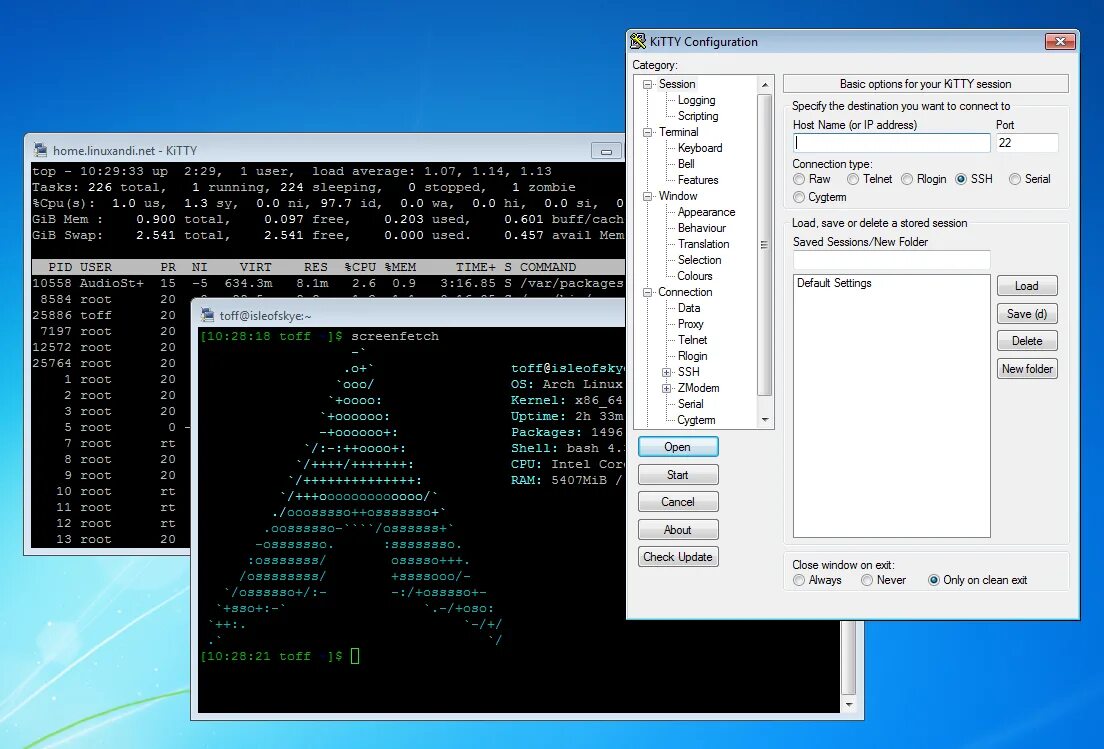Click the Cancel button
The image size is (1104, 749).
678,502
